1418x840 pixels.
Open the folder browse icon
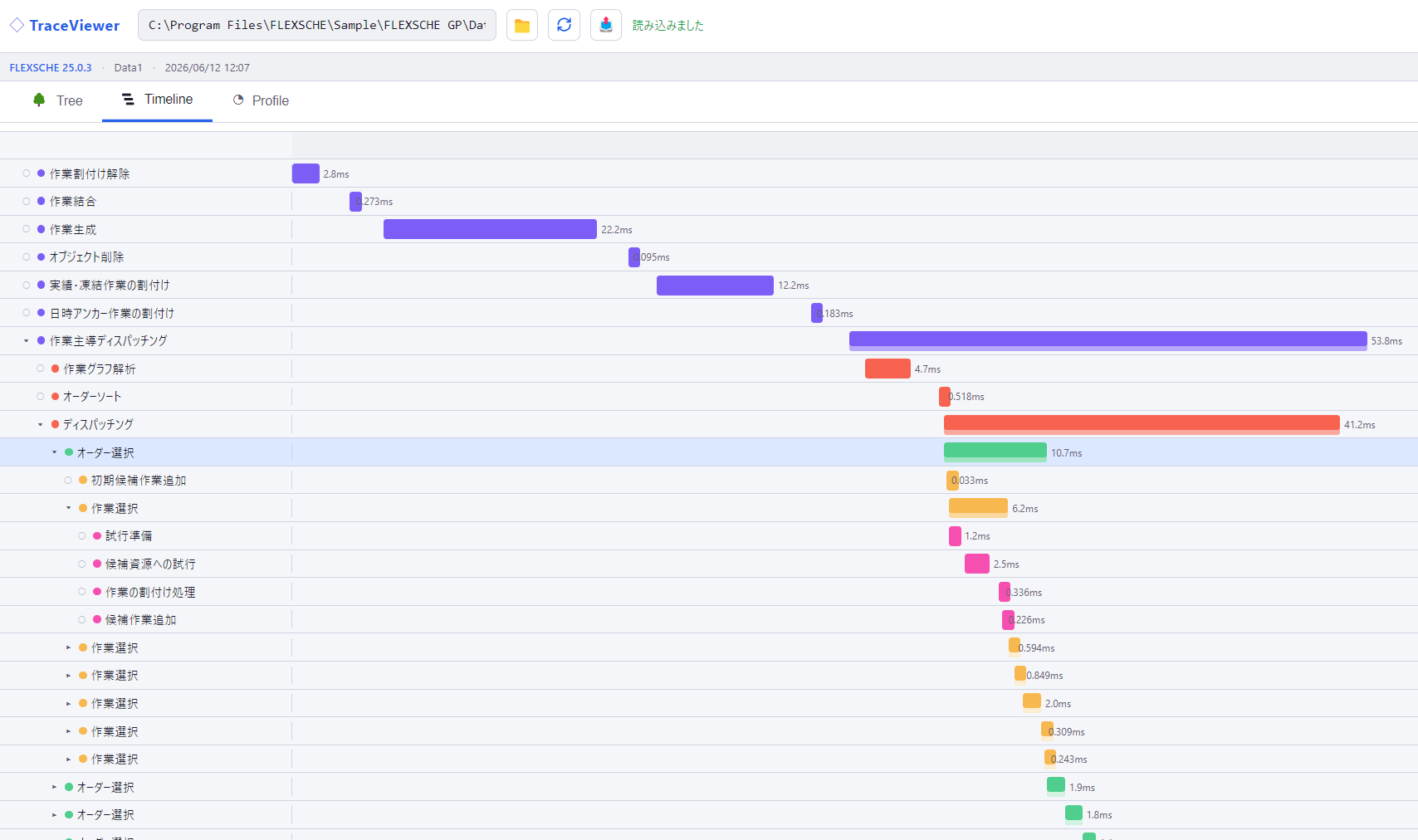point(522,25)
